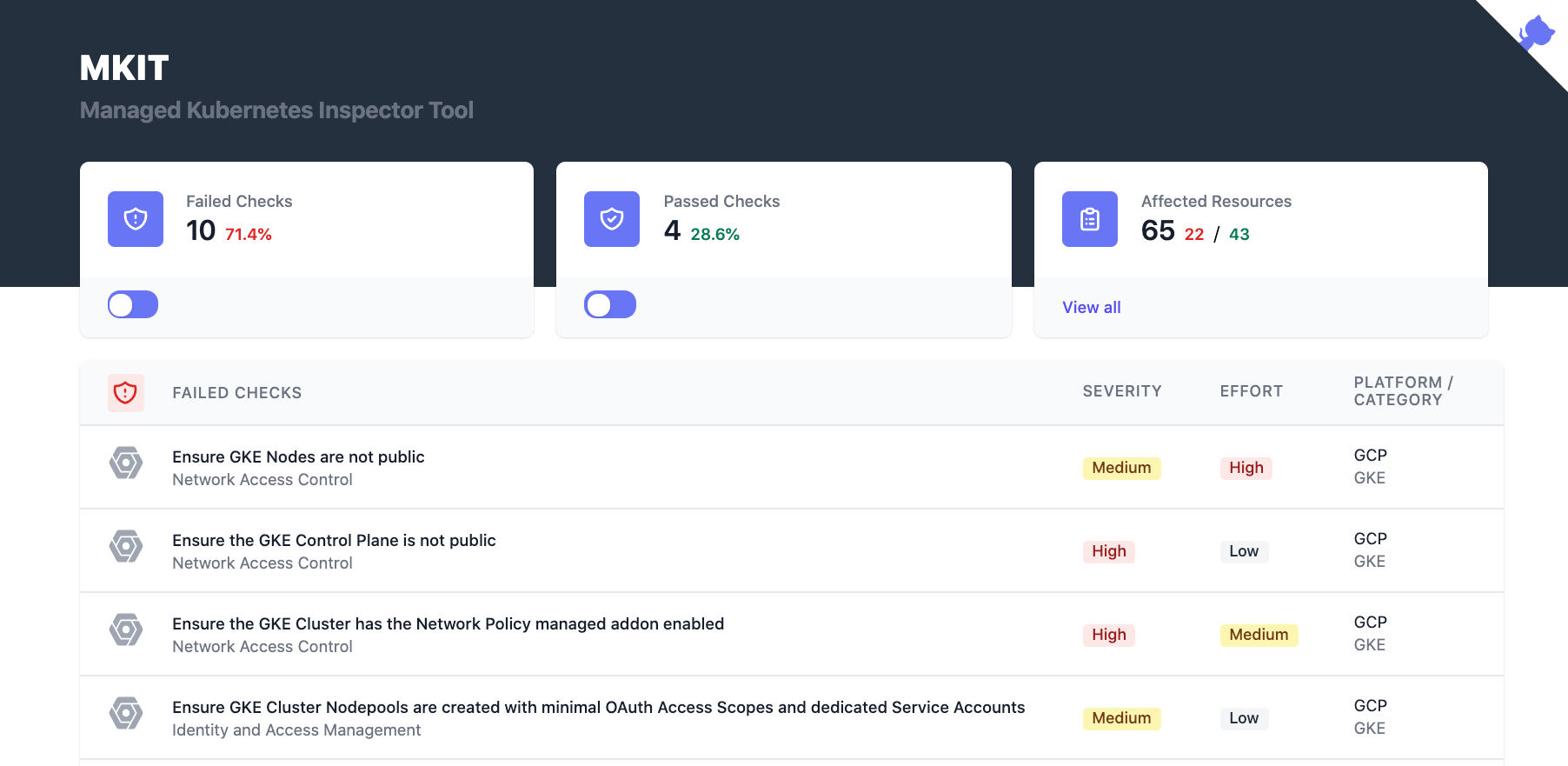The image size is (1568, 766).
Task: Click the FAILED CHECKS table heading
Action: [x=237, y=393]
